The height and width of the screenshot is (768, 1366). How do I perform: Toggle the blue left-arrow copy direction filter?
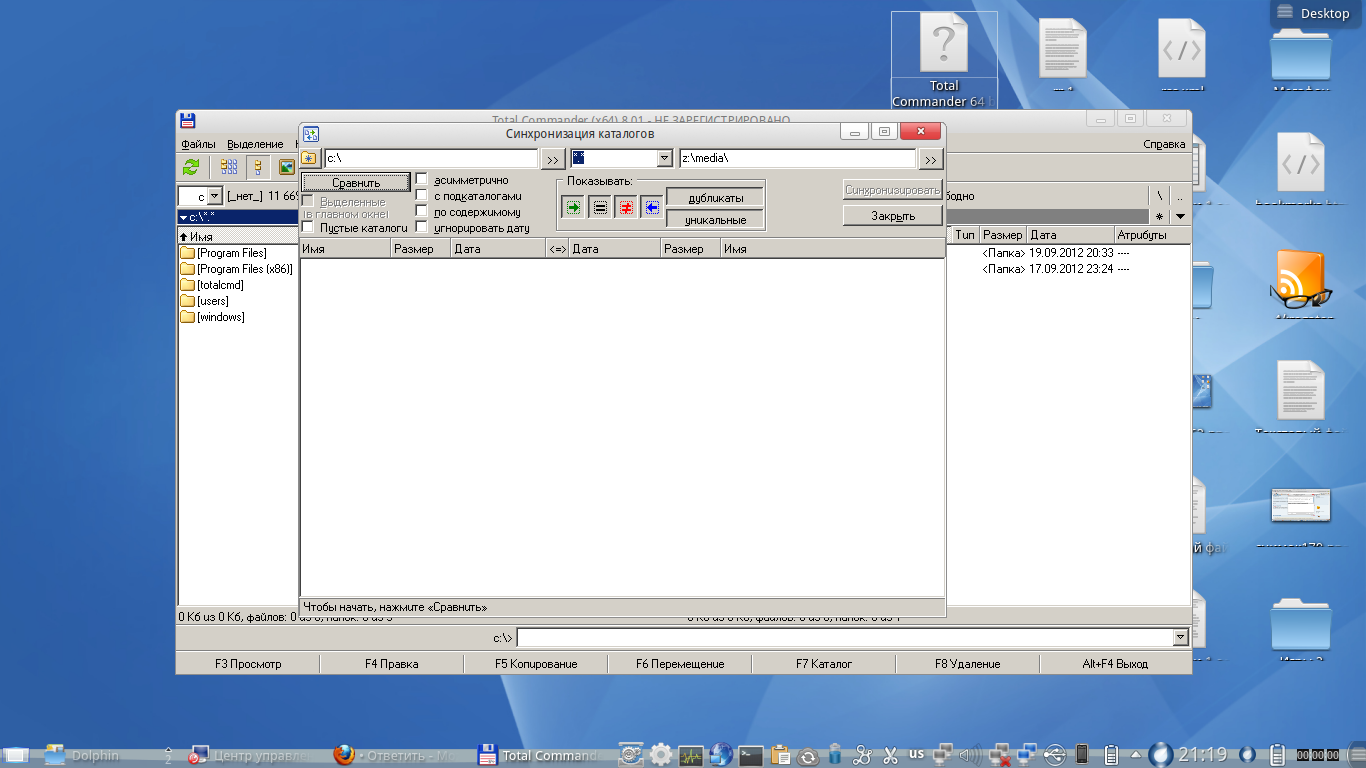click(652, 207)
